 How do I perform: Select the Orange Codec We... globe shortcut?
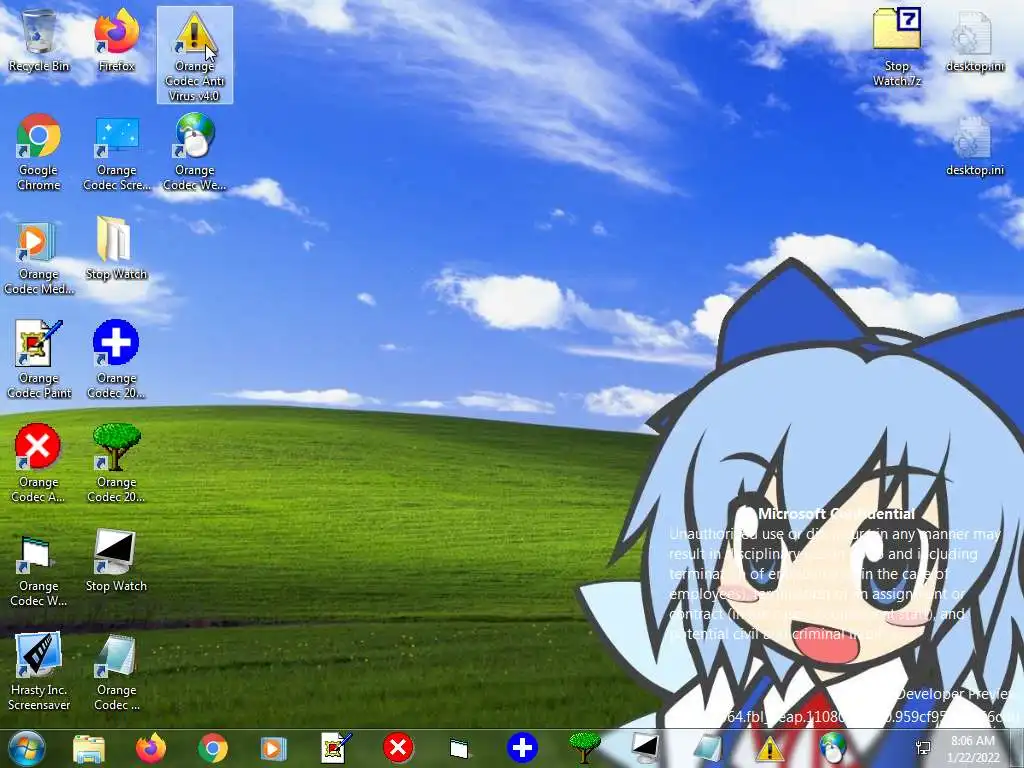coord(195,152)
